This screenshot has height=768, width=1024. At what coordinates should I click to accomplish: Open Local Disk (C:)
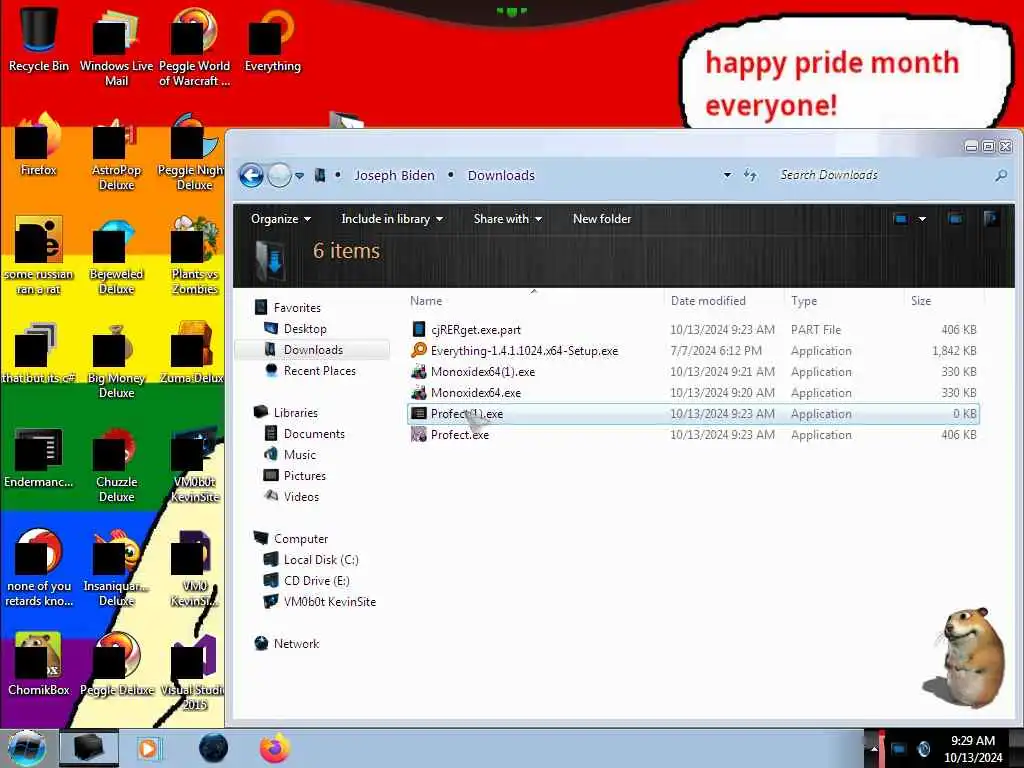pos(321,560)
